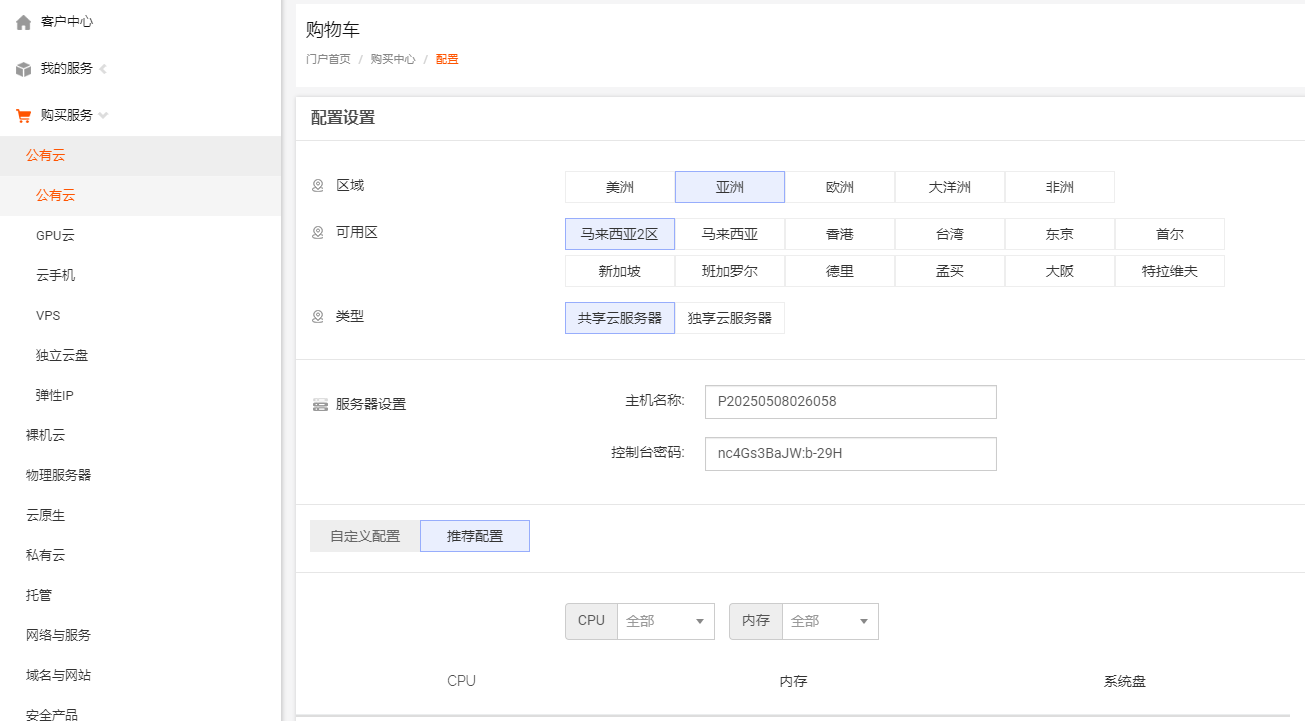Select the 欧洲 region option
The height and width of the screenshot is (721, 1305).
coord(840,187)
